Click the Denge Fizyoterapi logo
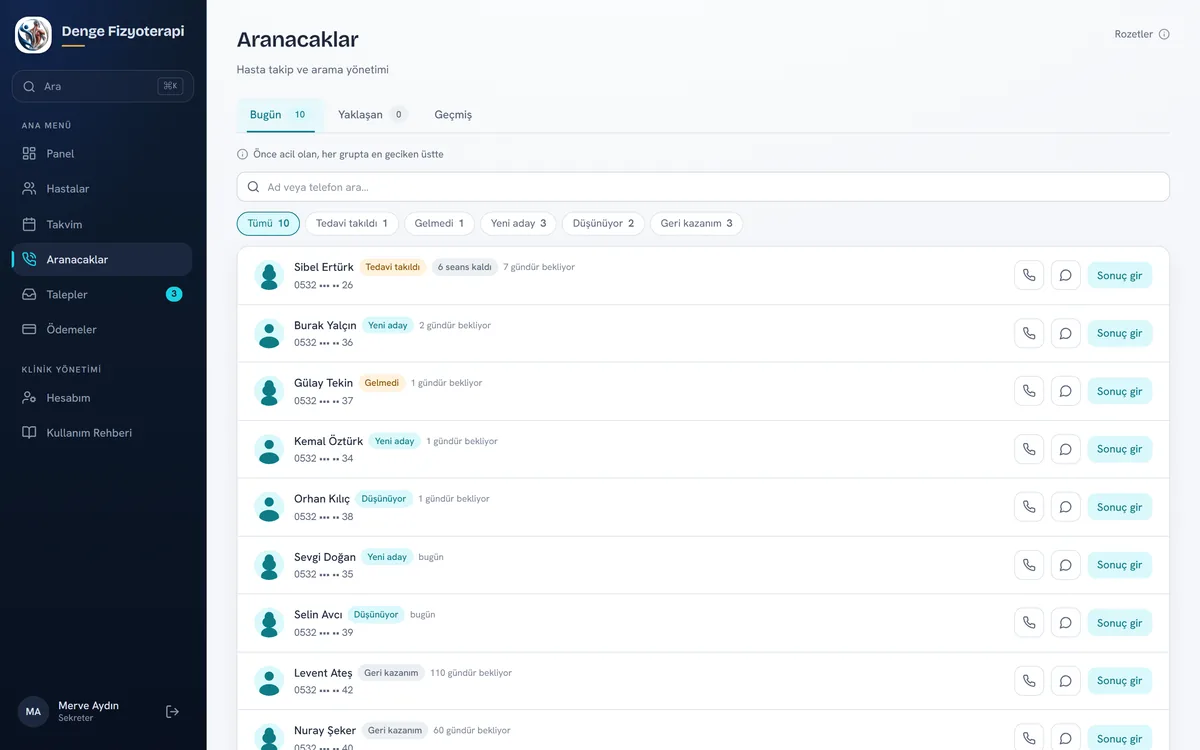This screenshot has width=1200, height=750. (x=33, y=34)
